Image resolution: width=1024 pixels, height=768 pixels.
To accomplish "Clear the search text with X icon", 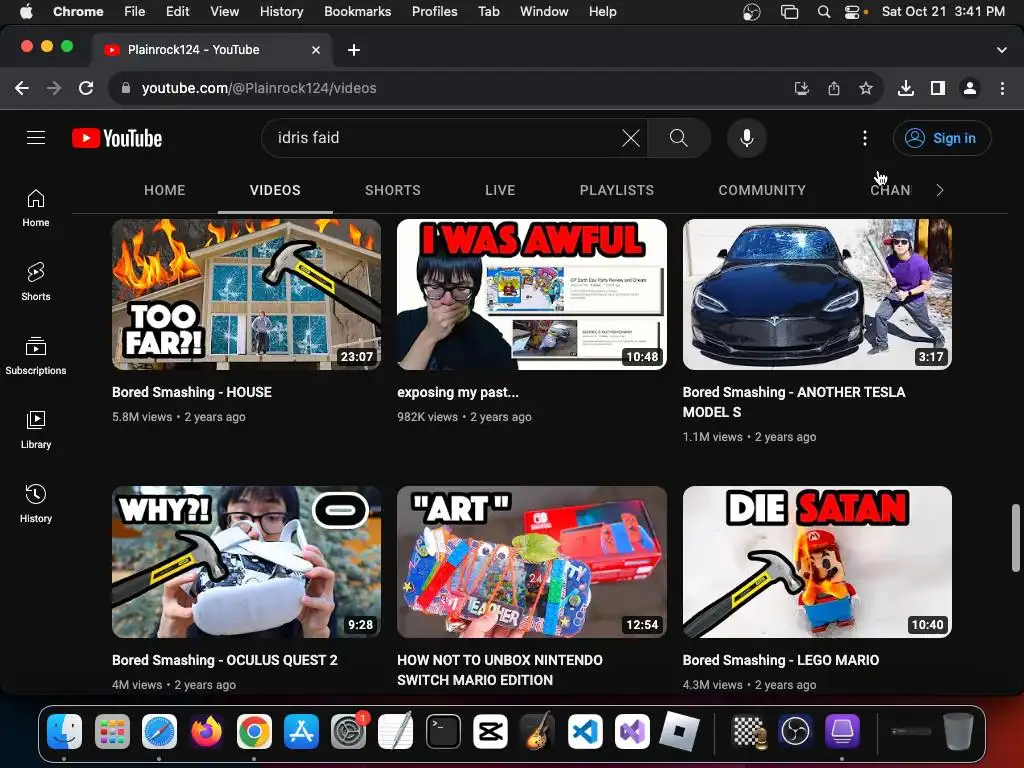I will [x=630, y=138].
